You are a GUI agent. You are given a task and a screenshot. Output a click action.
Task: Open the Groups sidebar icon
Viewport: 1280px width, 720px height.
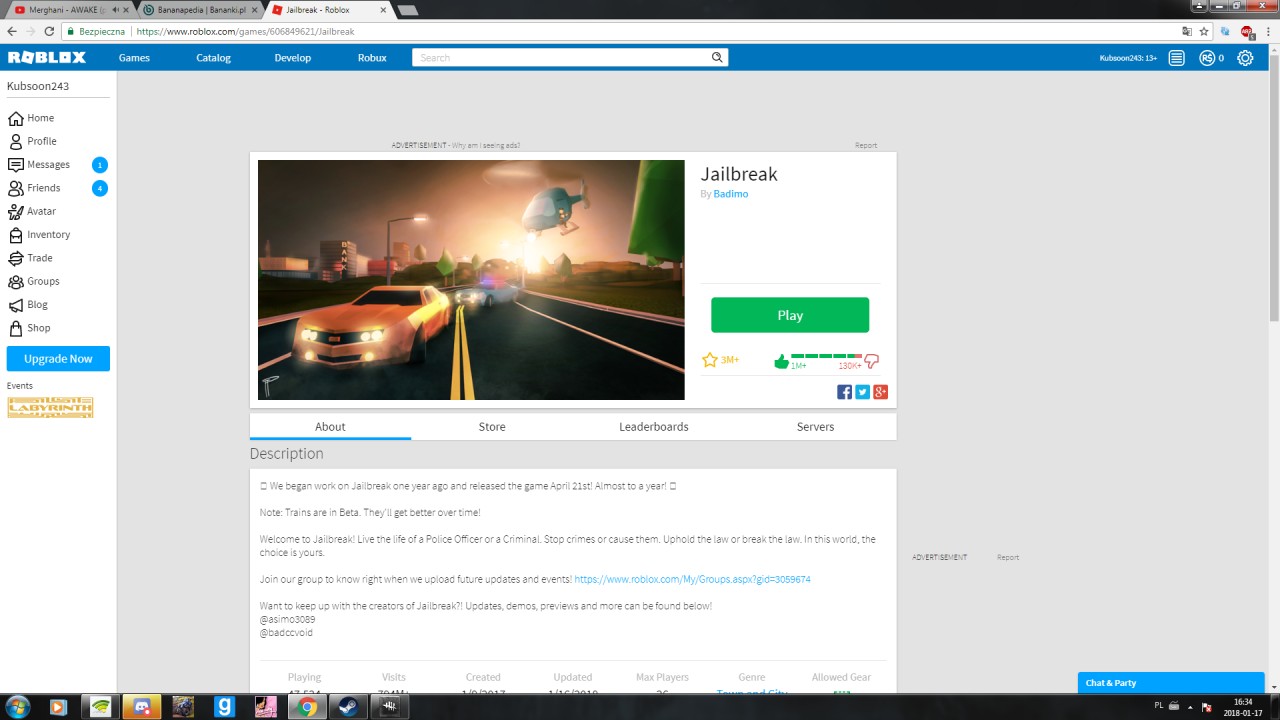point(15,281)
